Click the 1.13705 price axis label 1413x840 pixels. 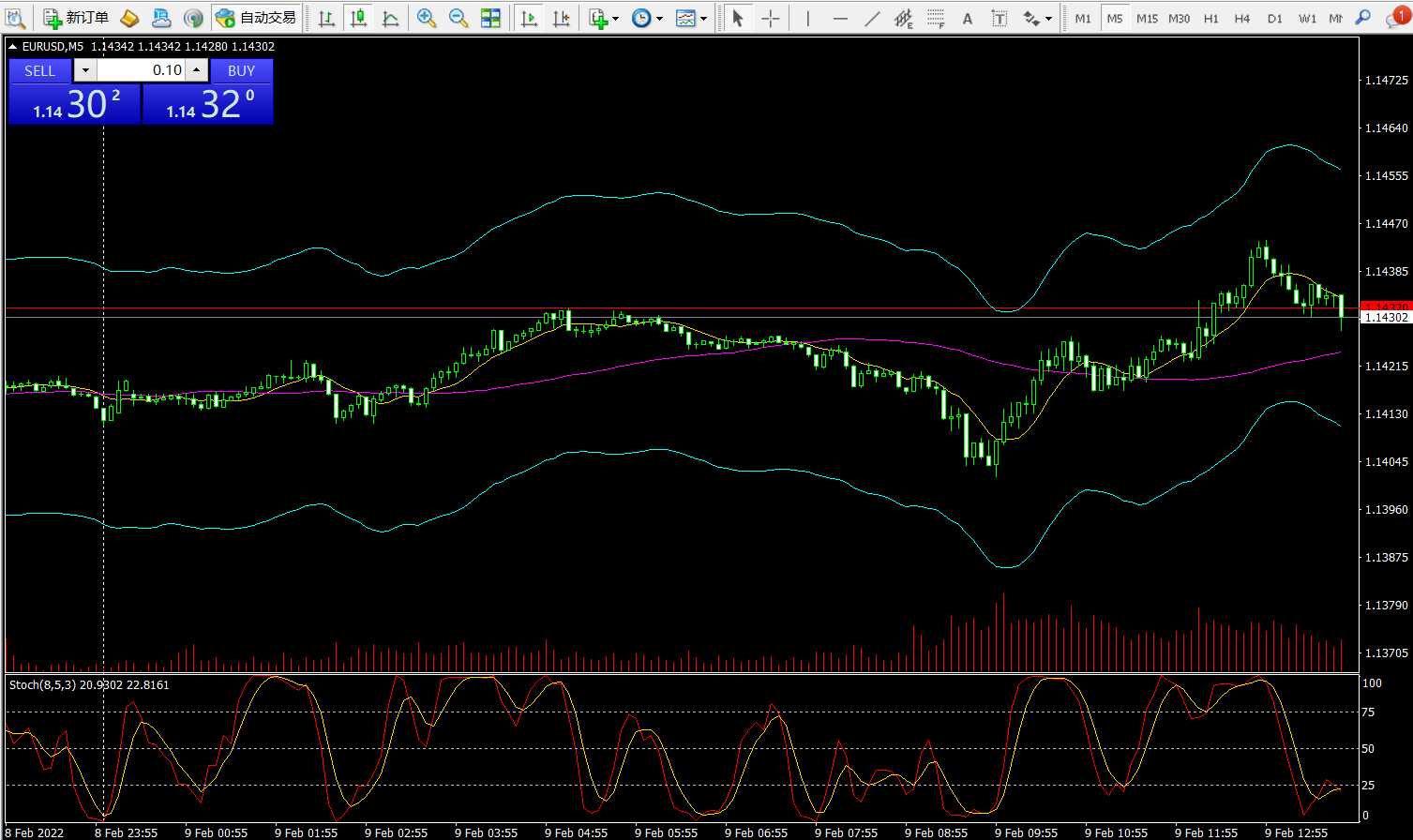click(1387, 652)
